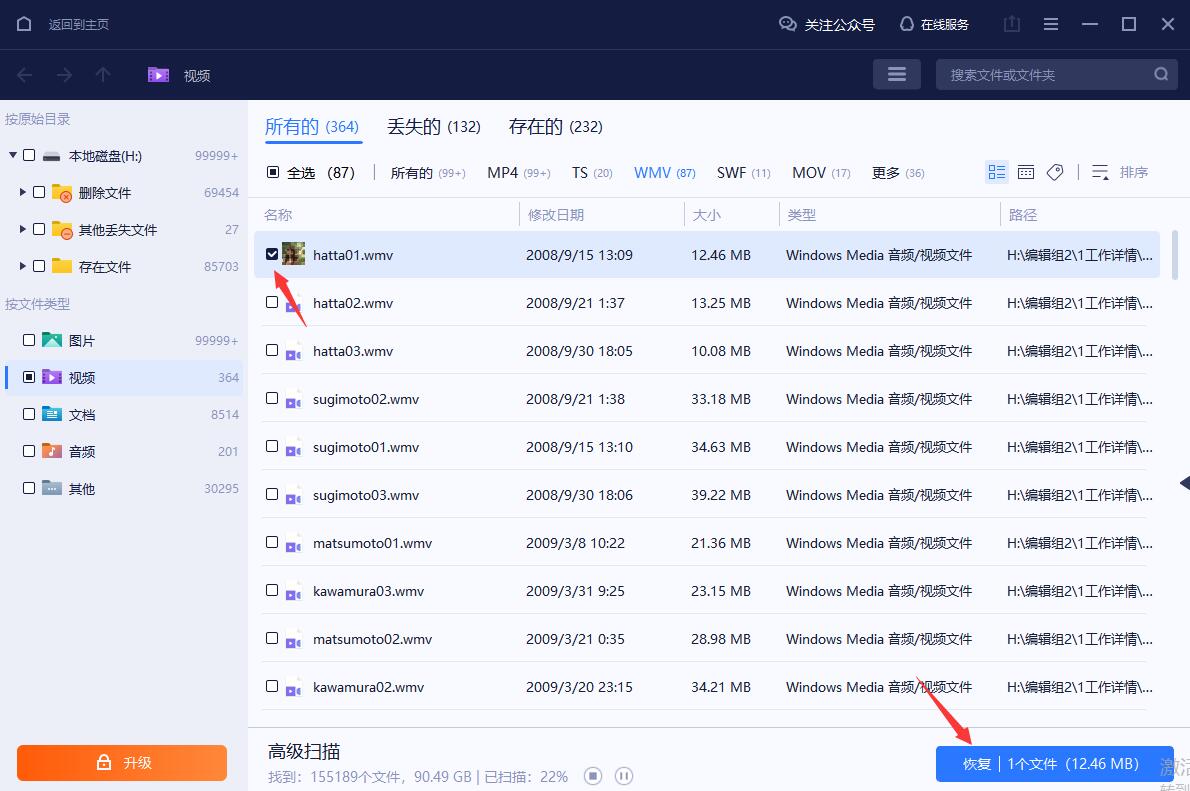Open the filter icon beside search box
Viewport: 1190px width, 791px height.
pyautogui.click(x=896, y=73)
